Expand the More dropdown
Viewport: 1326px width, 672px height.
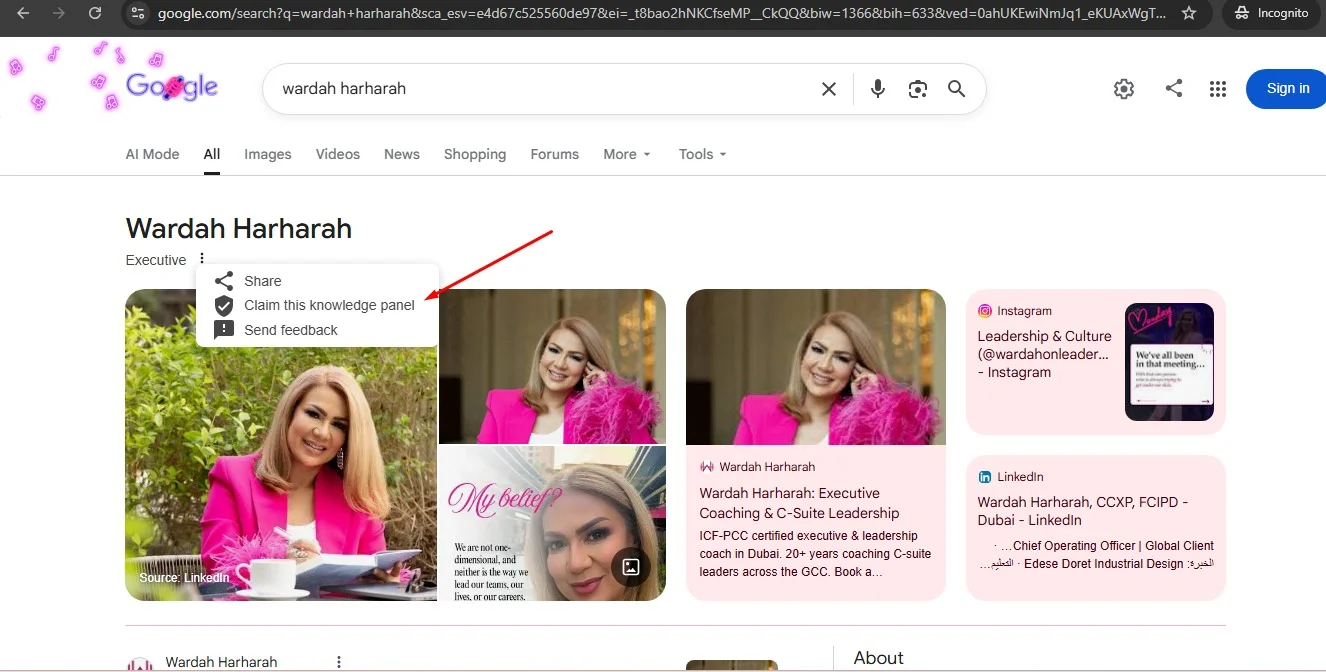tap(627, 154)
